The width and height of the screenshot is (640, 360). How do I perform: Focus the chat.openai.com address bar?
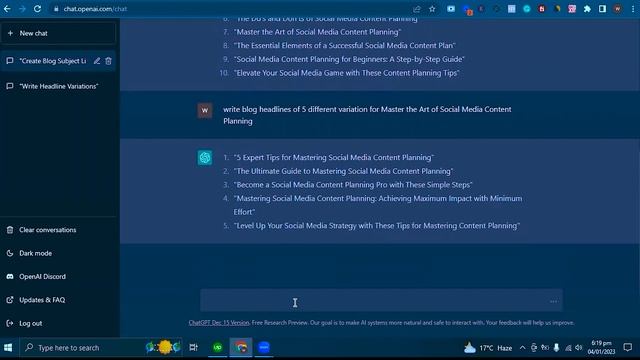click(x=229, y=9)
